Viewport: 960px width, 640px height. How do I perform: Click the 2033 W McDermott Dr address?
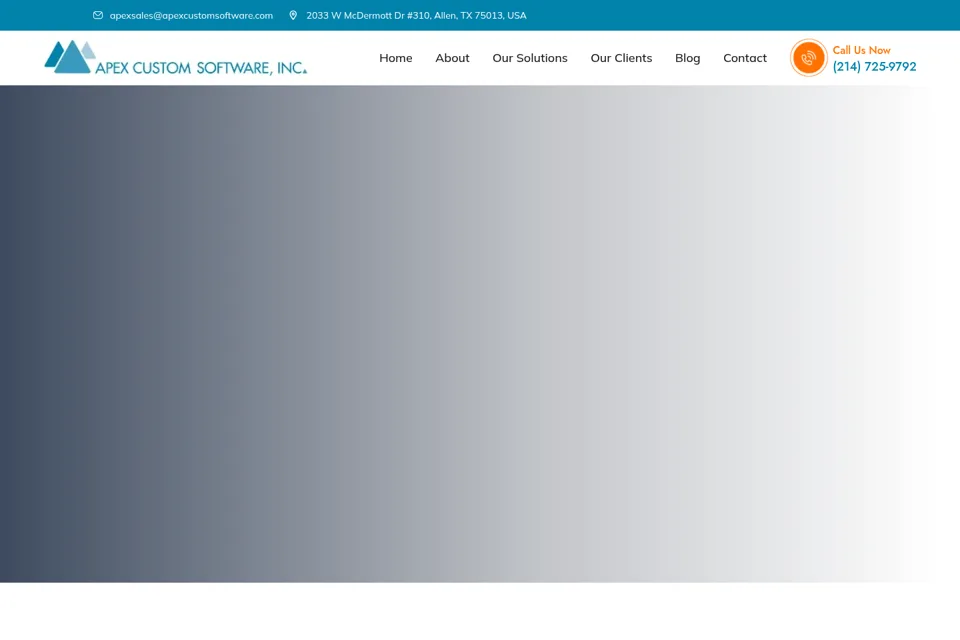click(416, 15)
